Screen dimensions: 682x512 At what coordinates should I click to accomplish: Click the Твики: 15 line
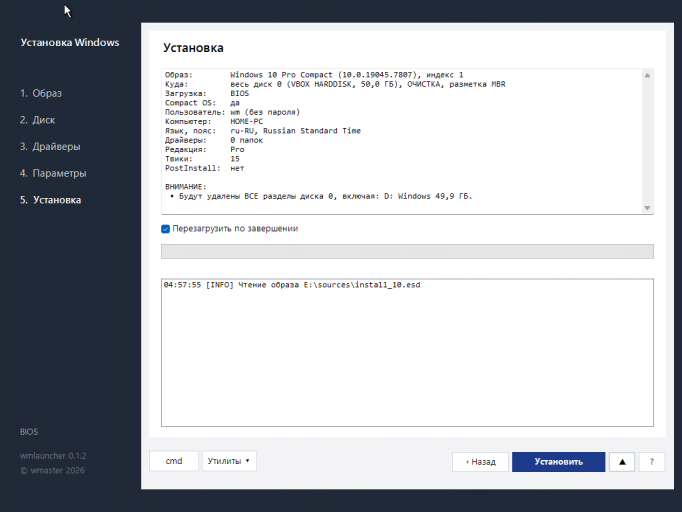point(202,159)
